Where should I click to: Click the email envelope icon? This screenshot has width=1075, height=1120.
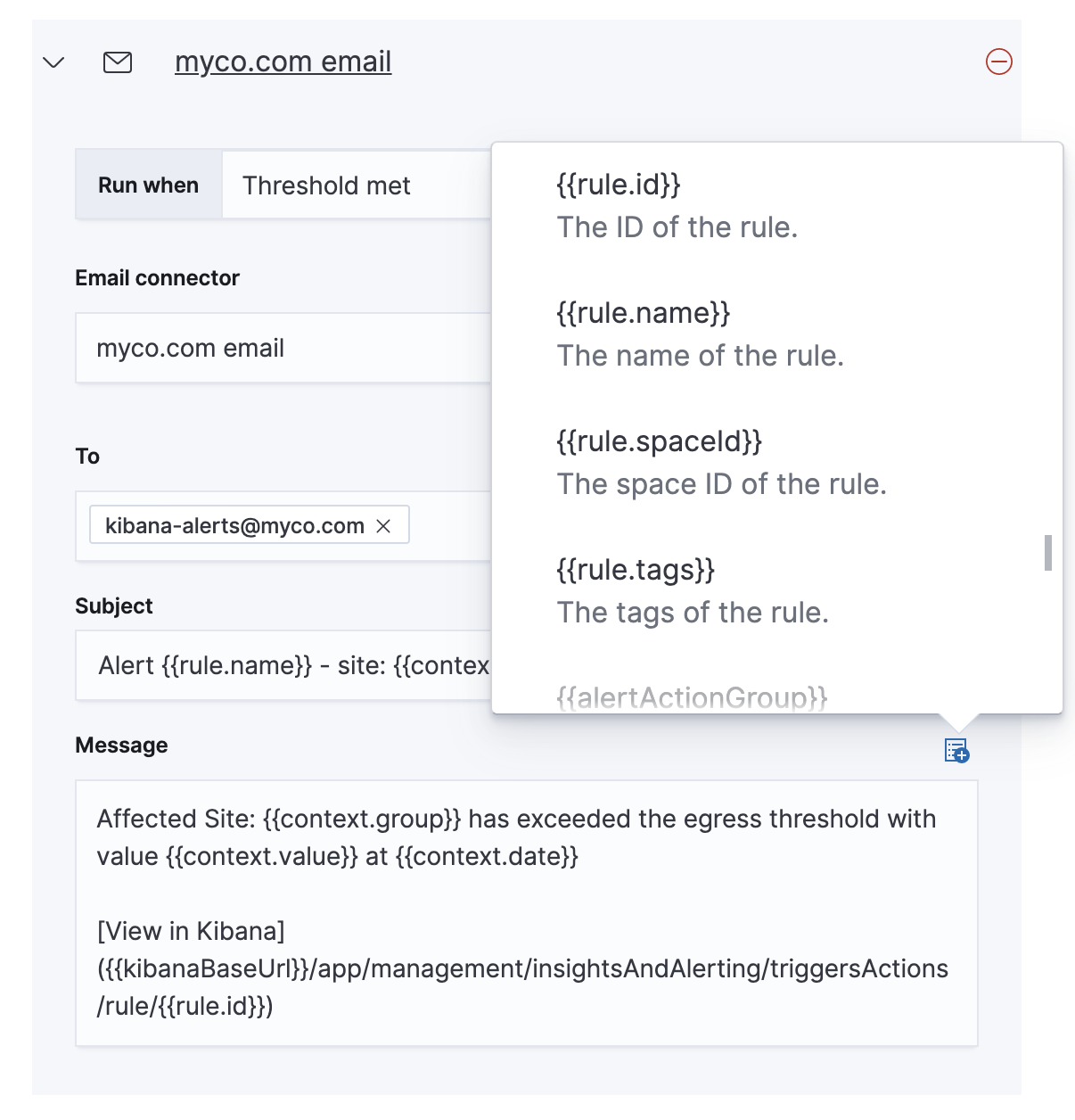coord(118,62)
